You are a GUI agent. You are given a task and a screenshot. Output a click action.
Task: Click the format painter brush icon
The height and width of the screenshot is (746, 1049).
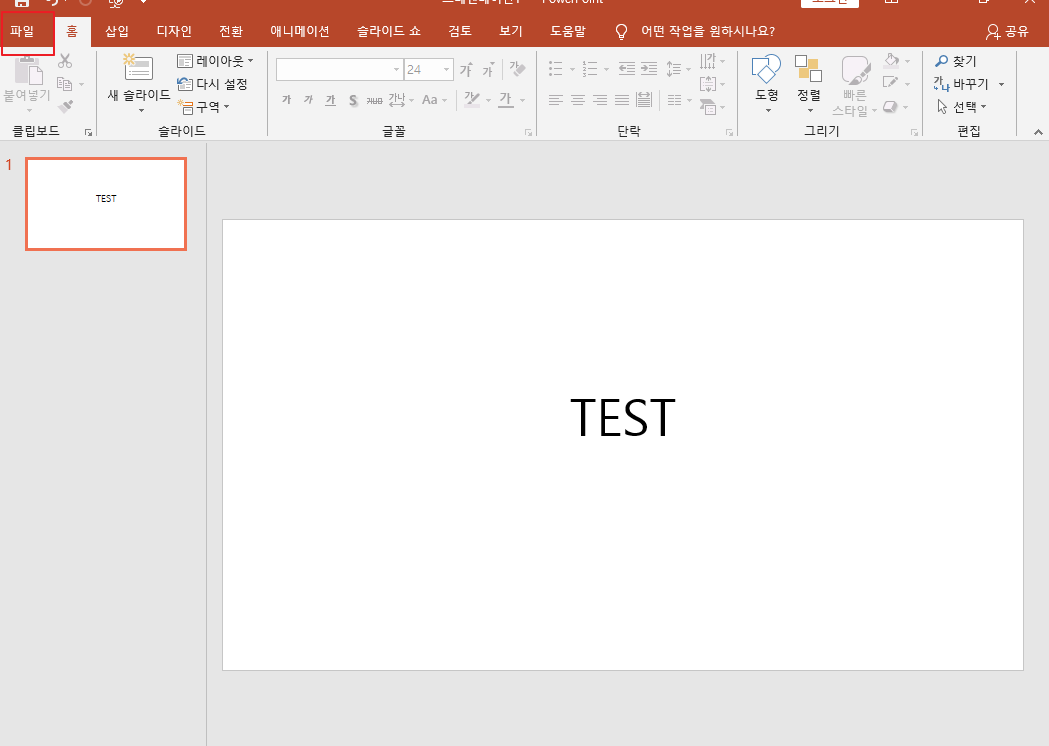tap(65, 106)
